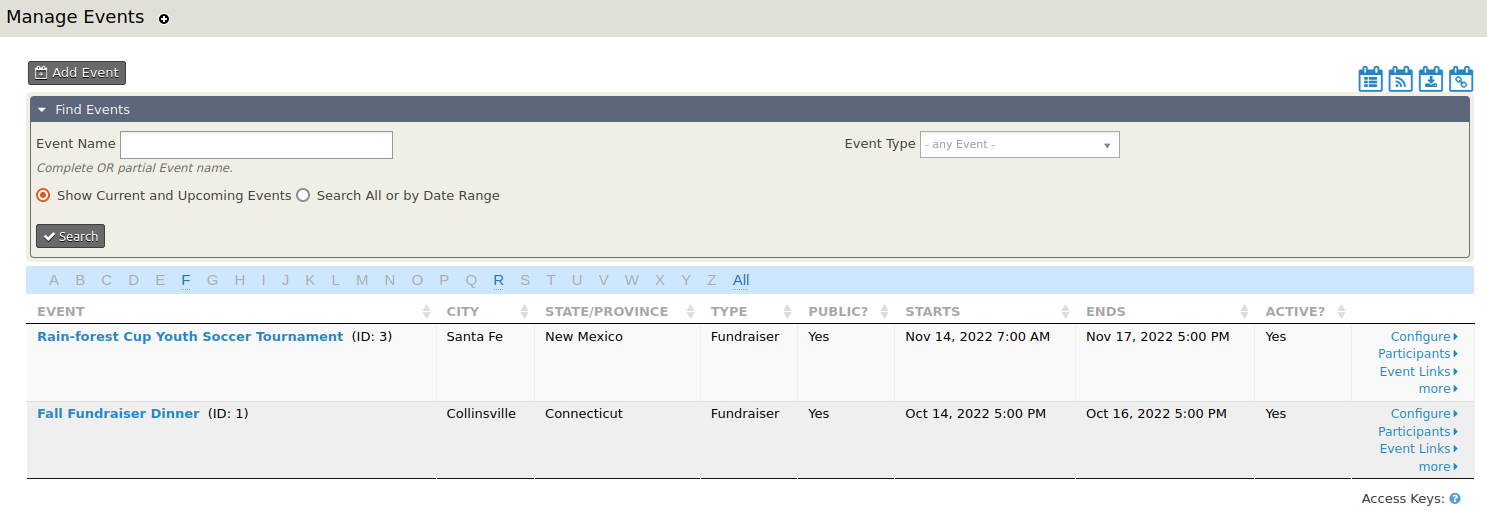The image size is (1487, 511).
Task: Filter events by letter F
Action: point(186,280)
